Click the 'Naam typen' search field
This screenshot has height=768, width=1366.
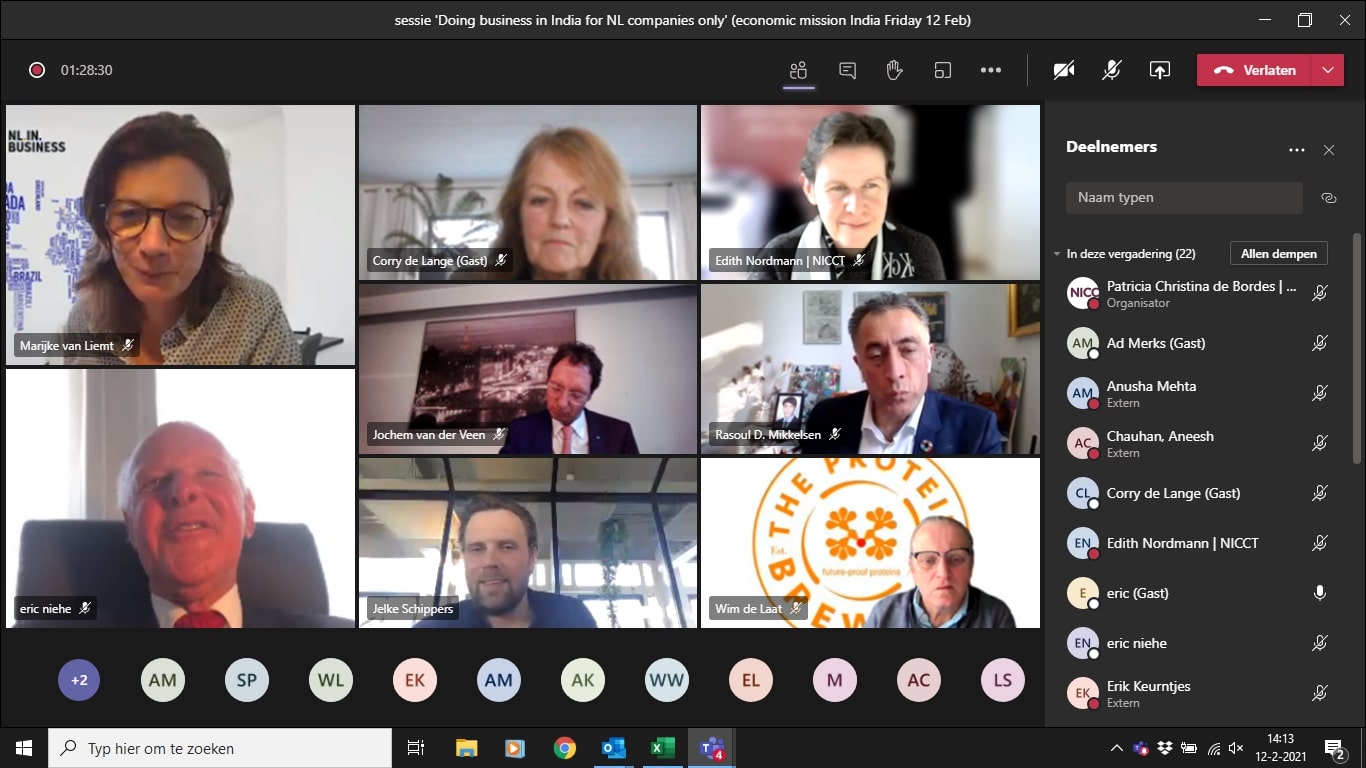[x=1183, y=198]
